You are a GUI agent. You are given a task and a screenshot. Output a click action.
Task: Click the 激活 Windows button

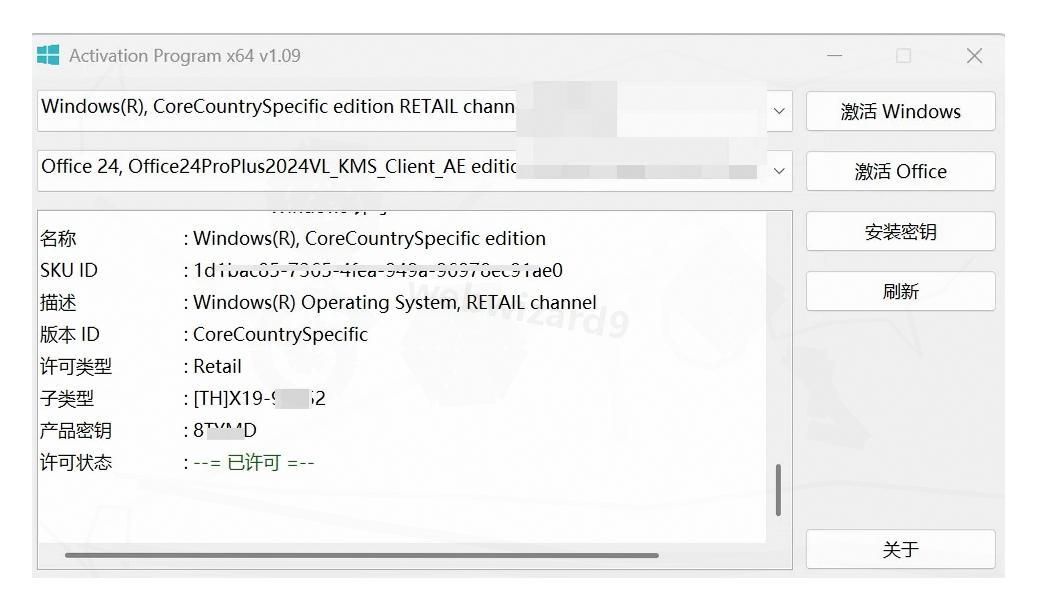pos(900,111)
